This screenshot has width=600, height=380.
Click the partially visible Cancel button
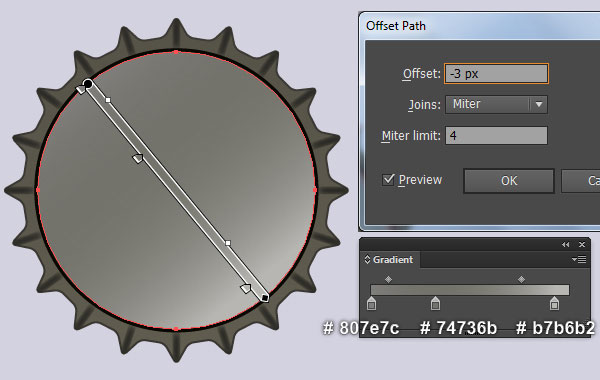581,181
